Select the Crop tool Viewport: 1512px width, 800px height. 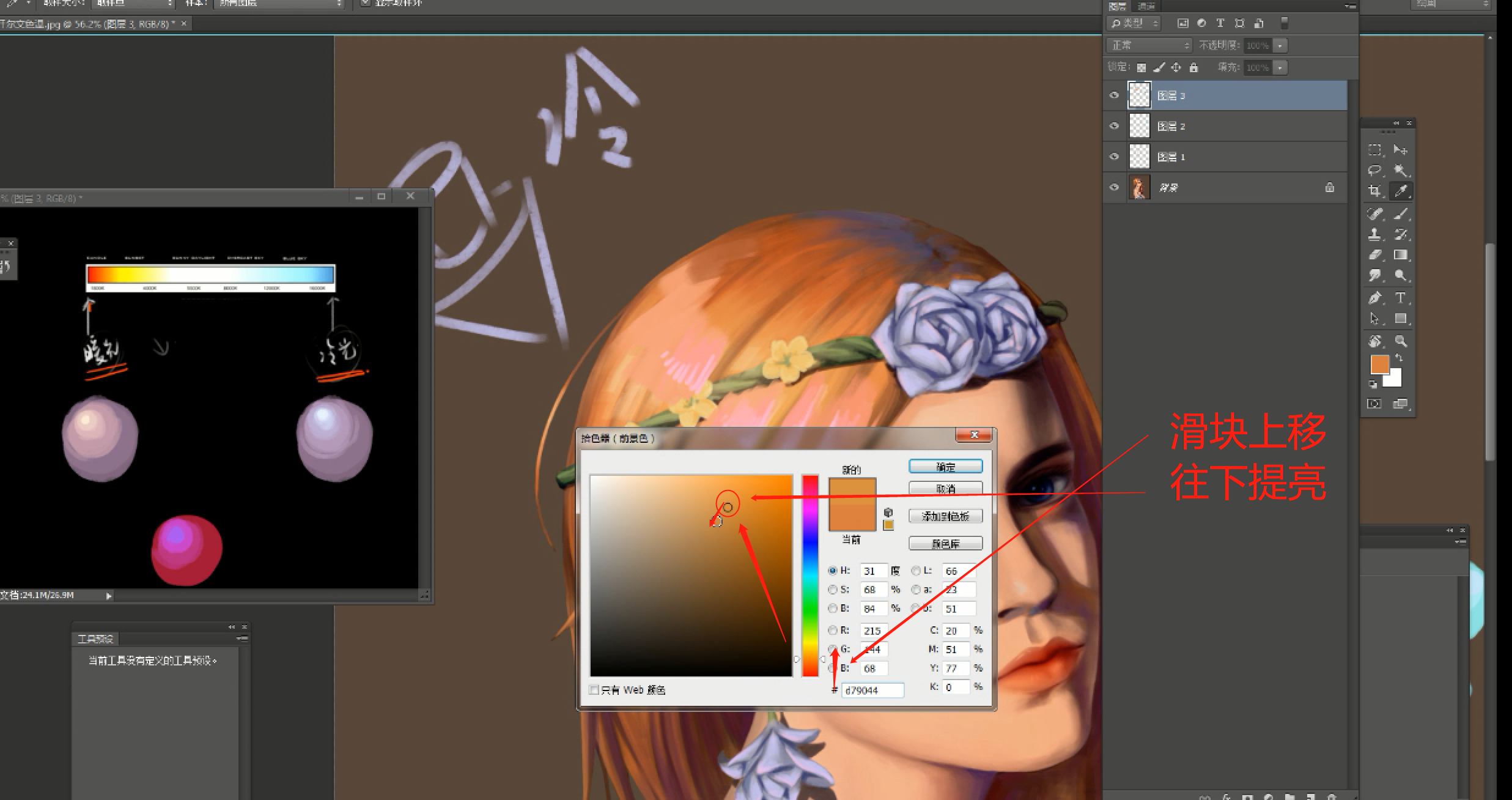coord(1375,191)
